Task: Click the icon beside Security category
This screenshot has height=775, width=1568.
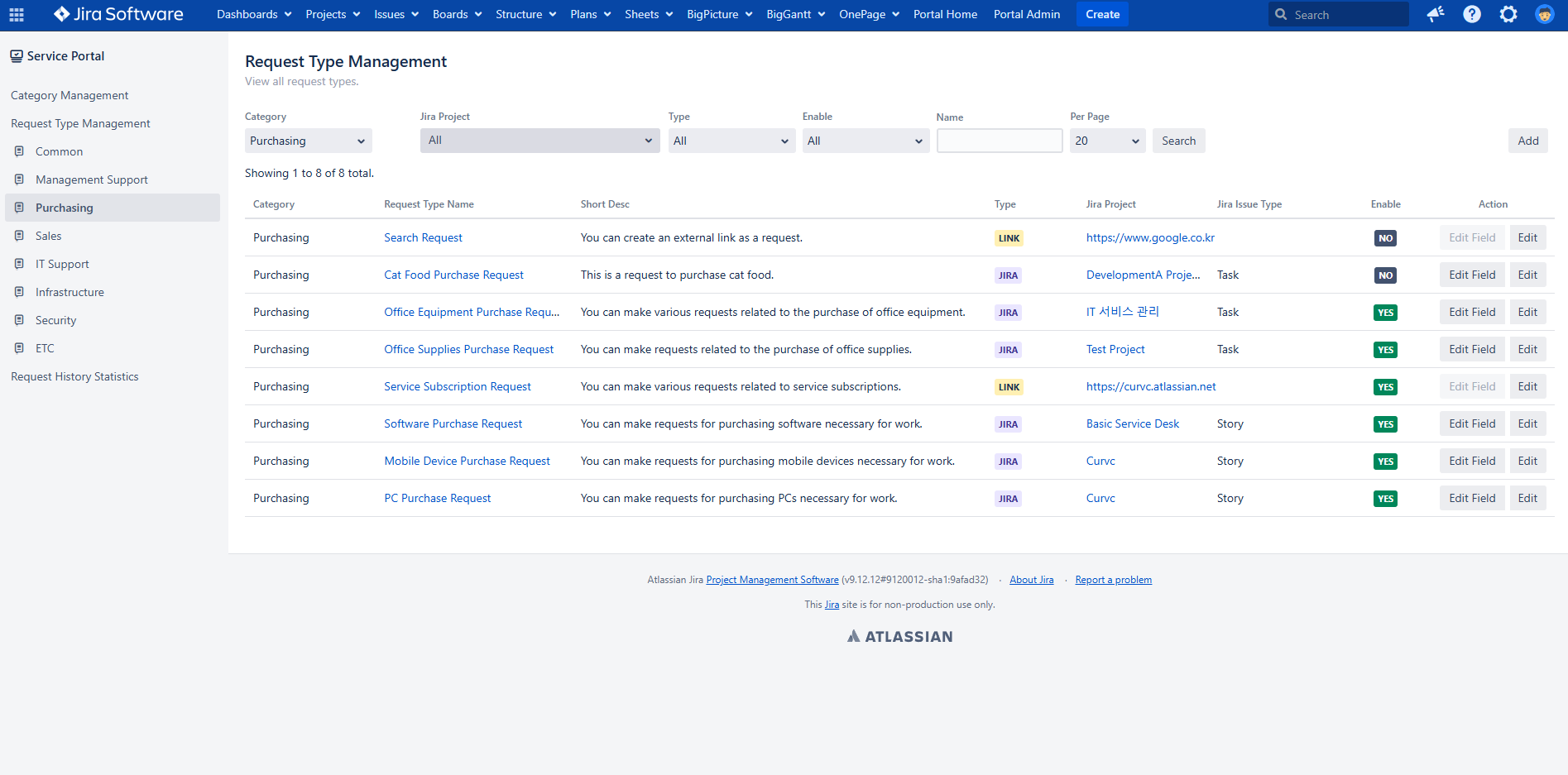Action: click(x=19, y=320)
